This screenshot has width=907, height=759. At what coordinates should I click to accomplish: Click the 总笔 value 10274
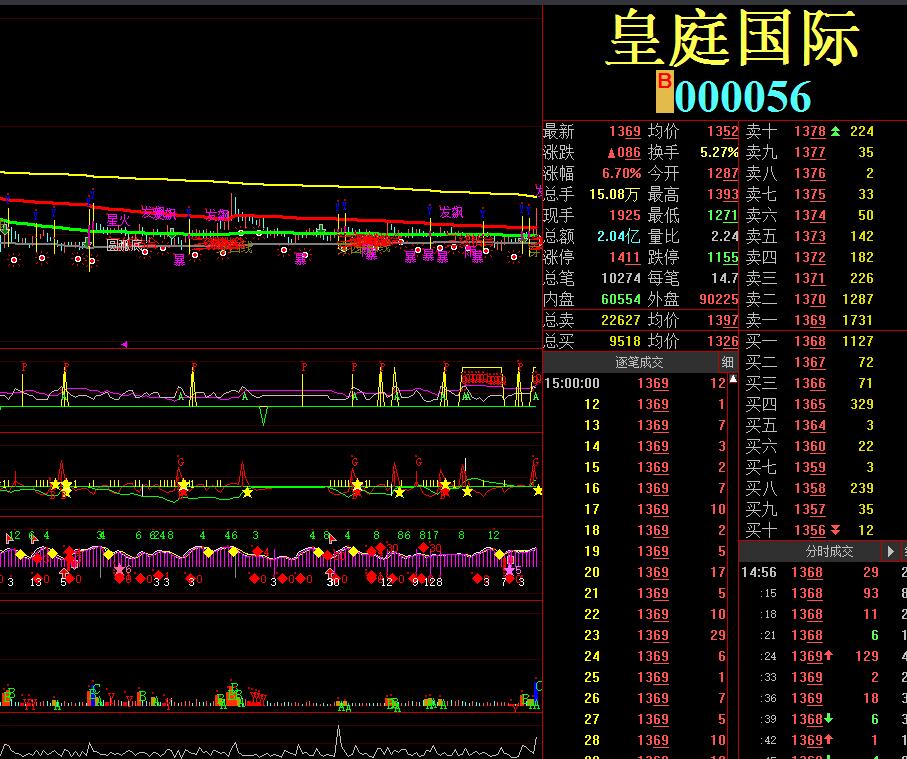point(621,278)
